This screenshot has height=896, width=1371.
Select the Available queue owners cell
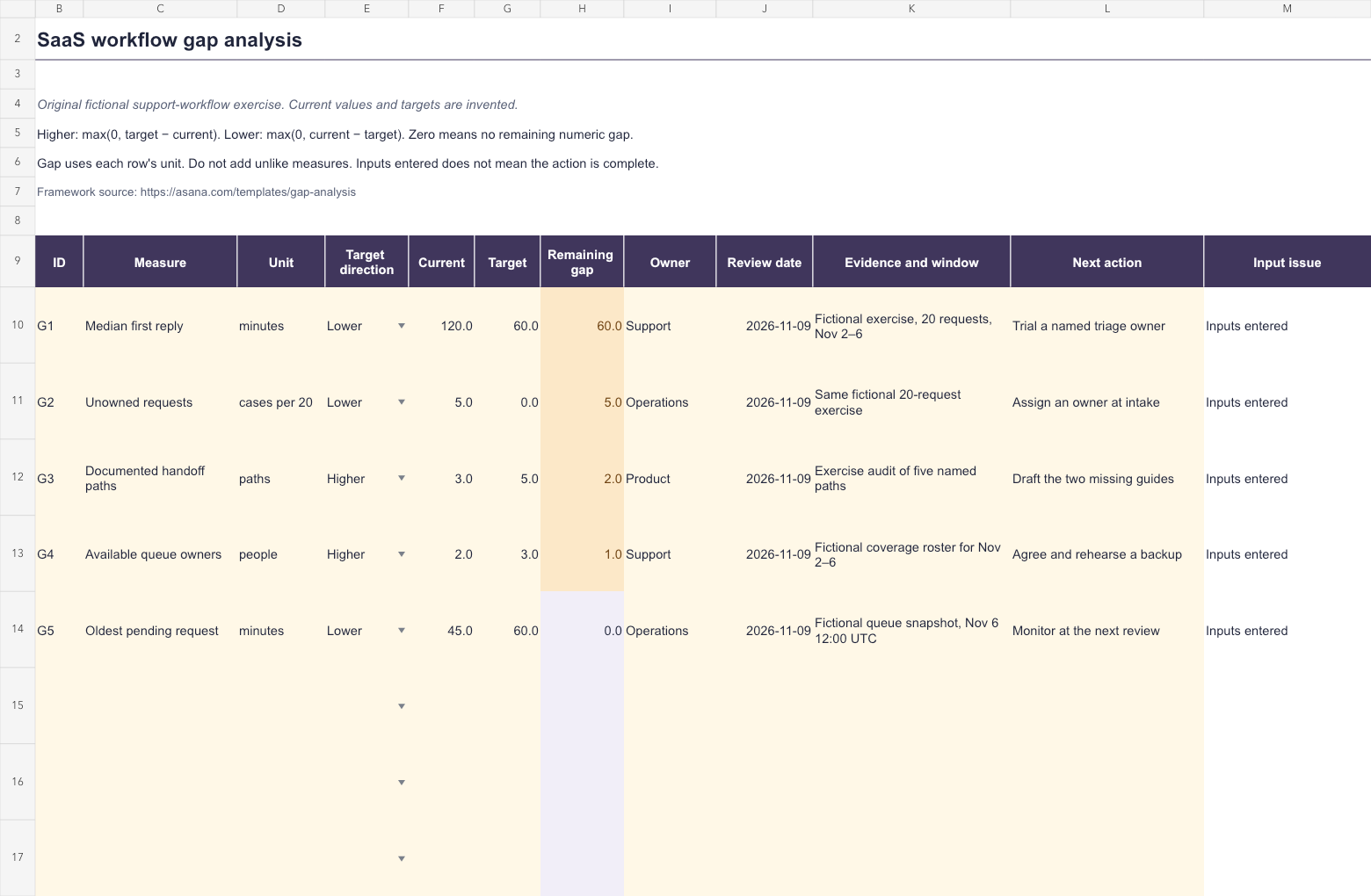160,554
